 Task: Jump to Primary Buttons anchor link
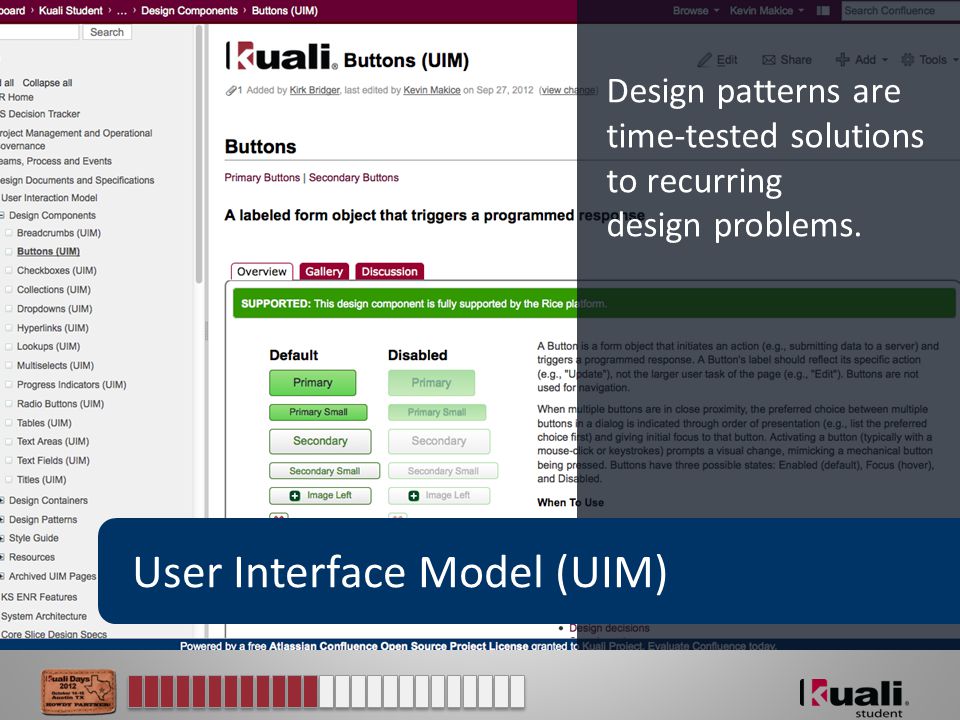262,178
